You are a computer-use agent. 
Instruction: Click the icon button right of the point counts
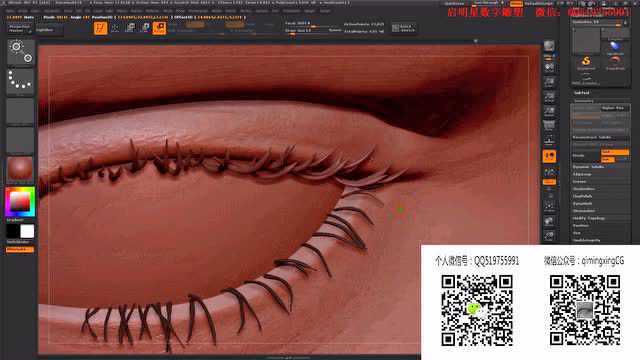tap(404, 28)
